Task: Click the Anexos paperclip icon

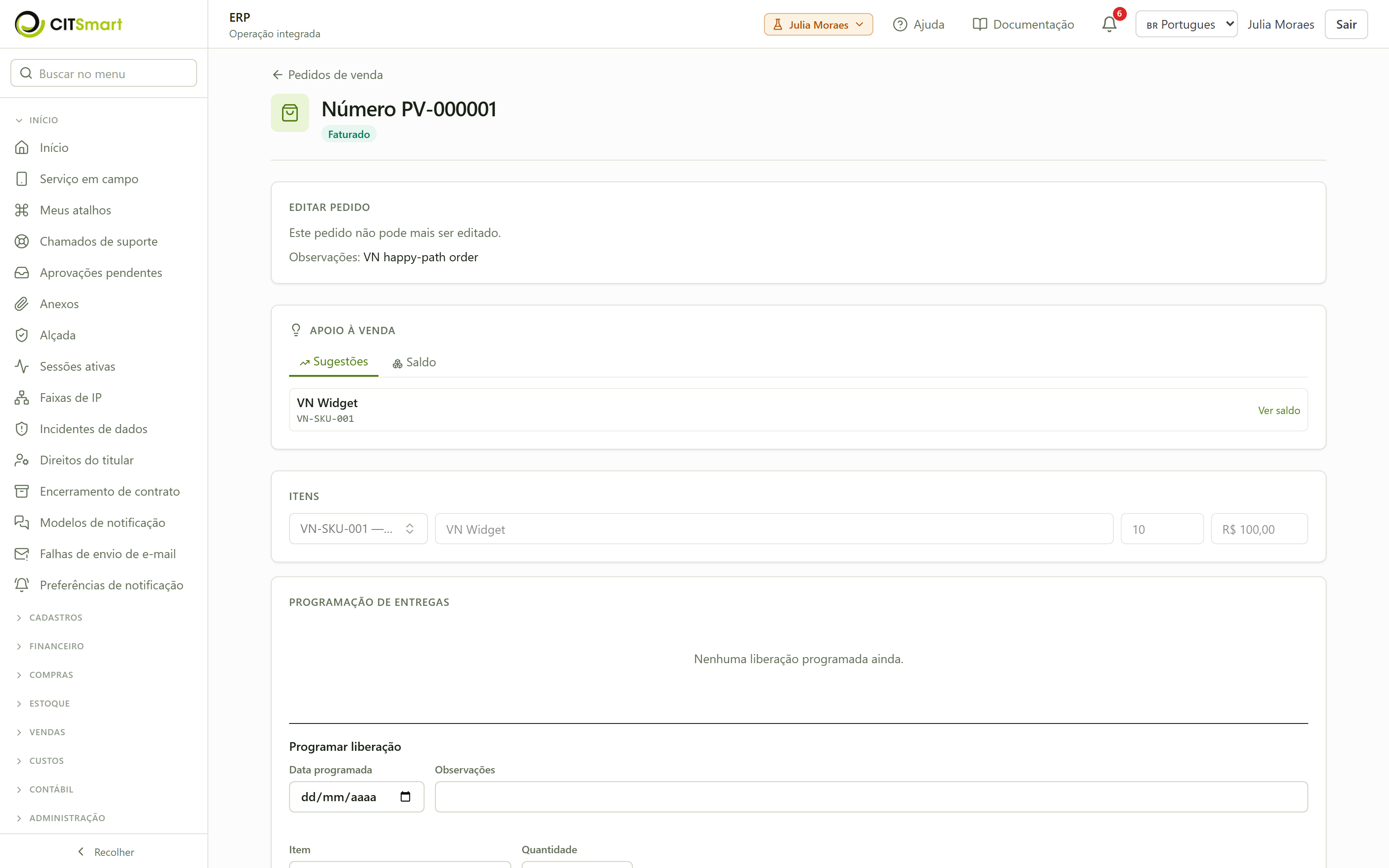Action: [22, 304]
